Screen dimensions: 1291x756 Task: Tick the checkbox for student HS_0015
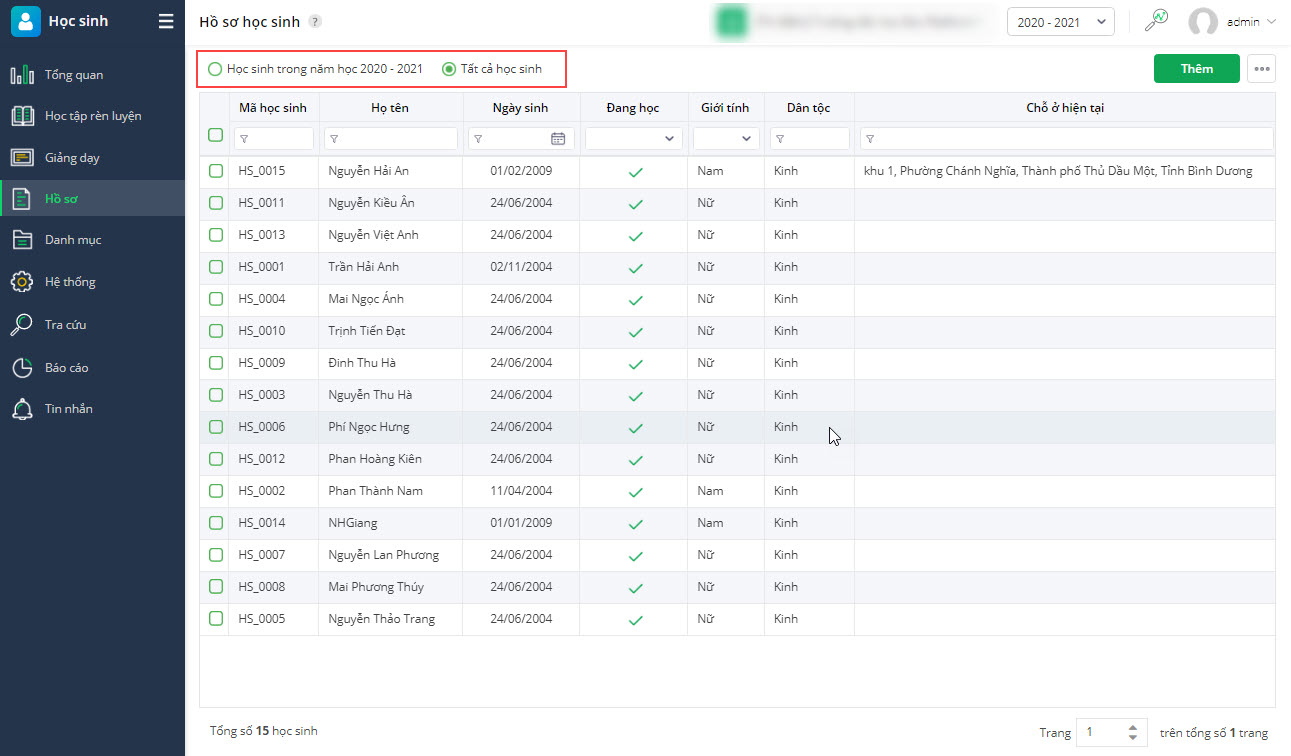point(216,171)
